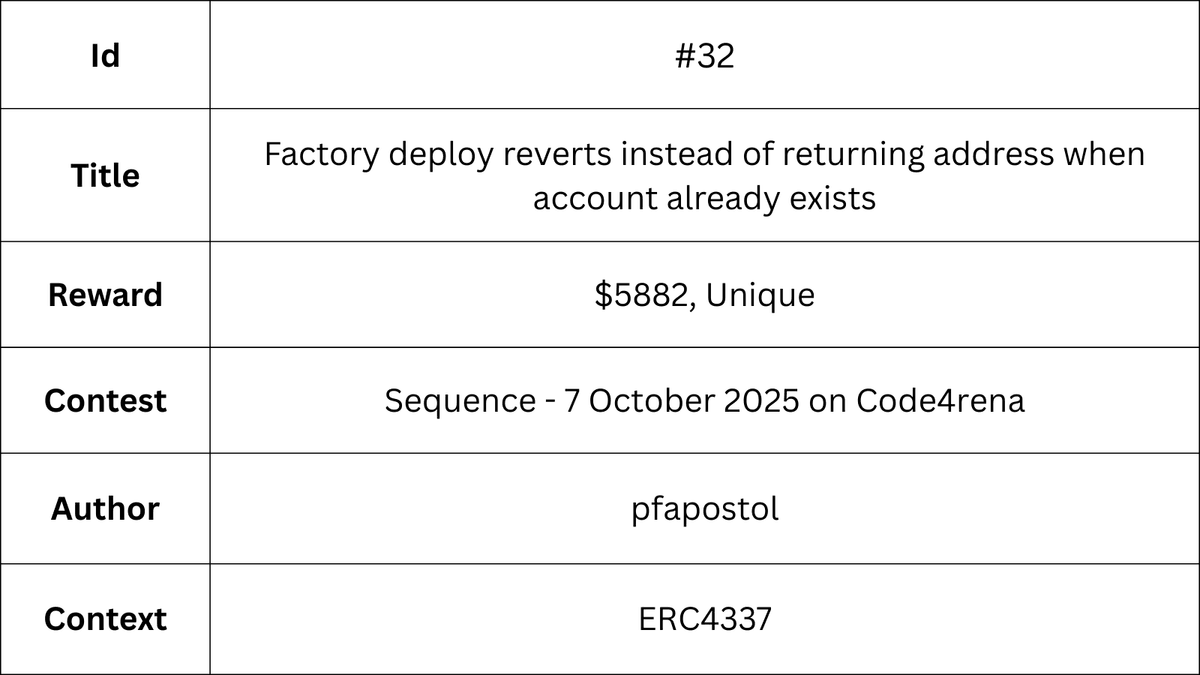Click the Id row label
This screenshot has height=675, width=1200.
pos(105,55)
